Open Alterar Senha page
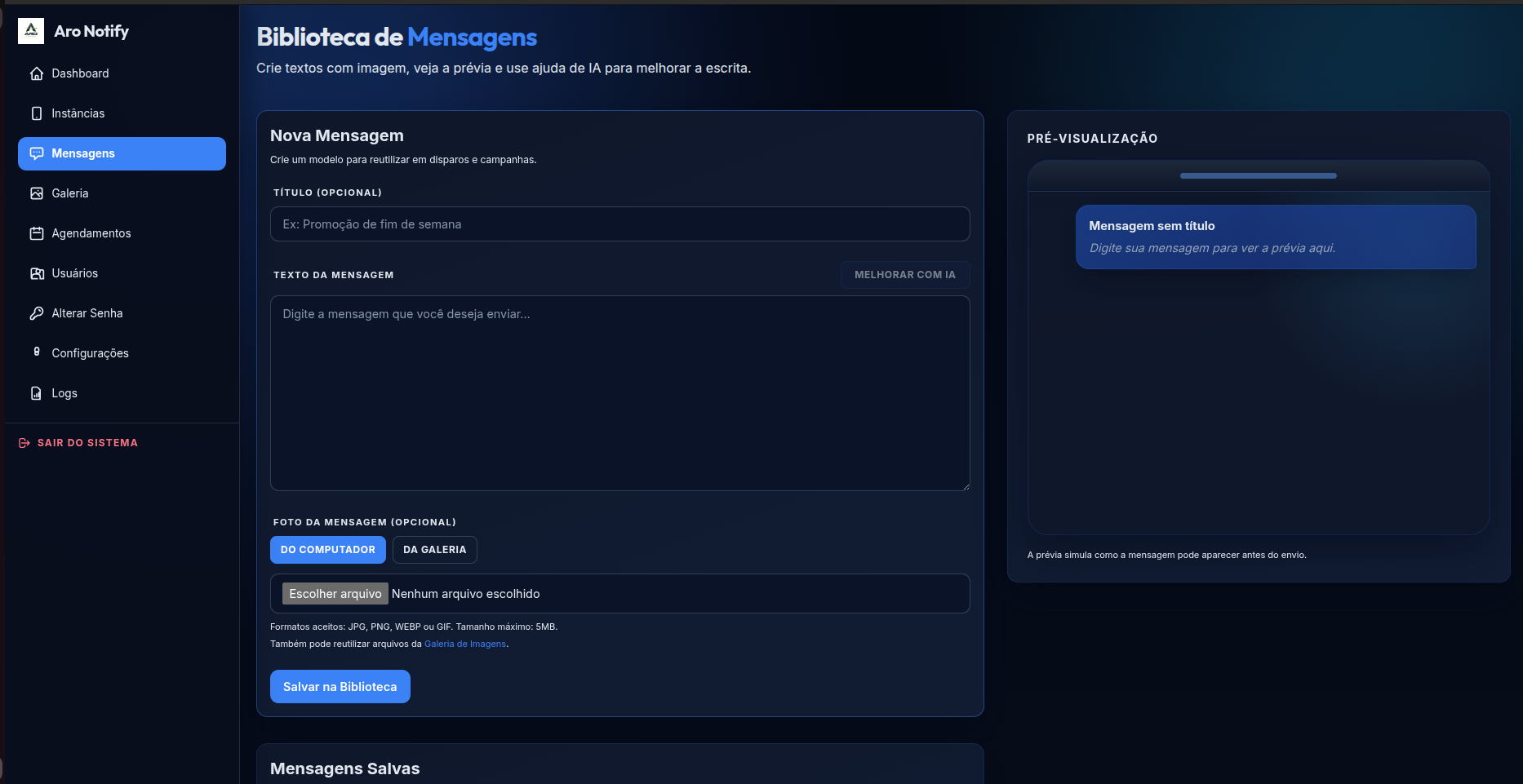 point(122,313)
